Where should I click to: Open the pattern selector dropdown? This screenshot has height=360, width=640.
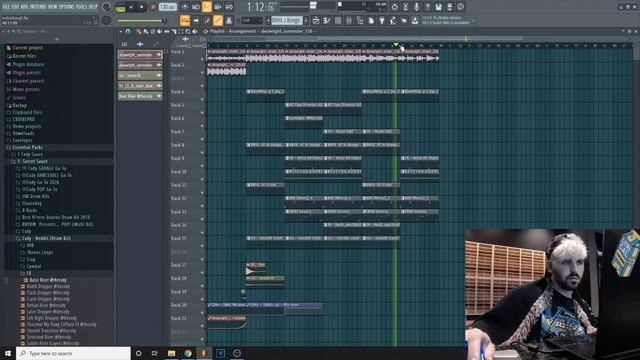tap(287, 20)
